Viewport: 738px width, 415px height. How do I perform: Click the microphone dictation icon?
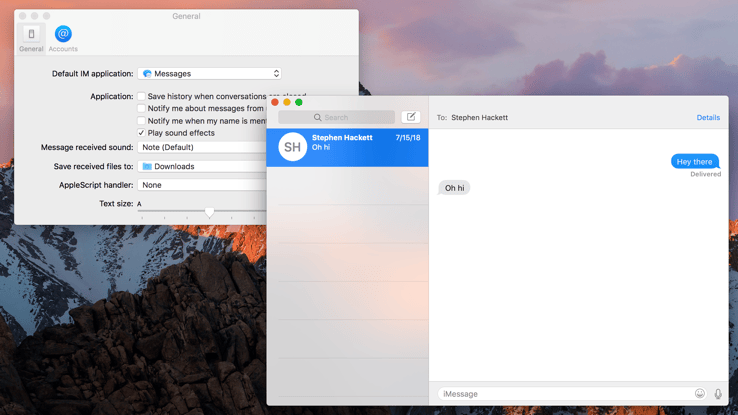click(718, 394)
